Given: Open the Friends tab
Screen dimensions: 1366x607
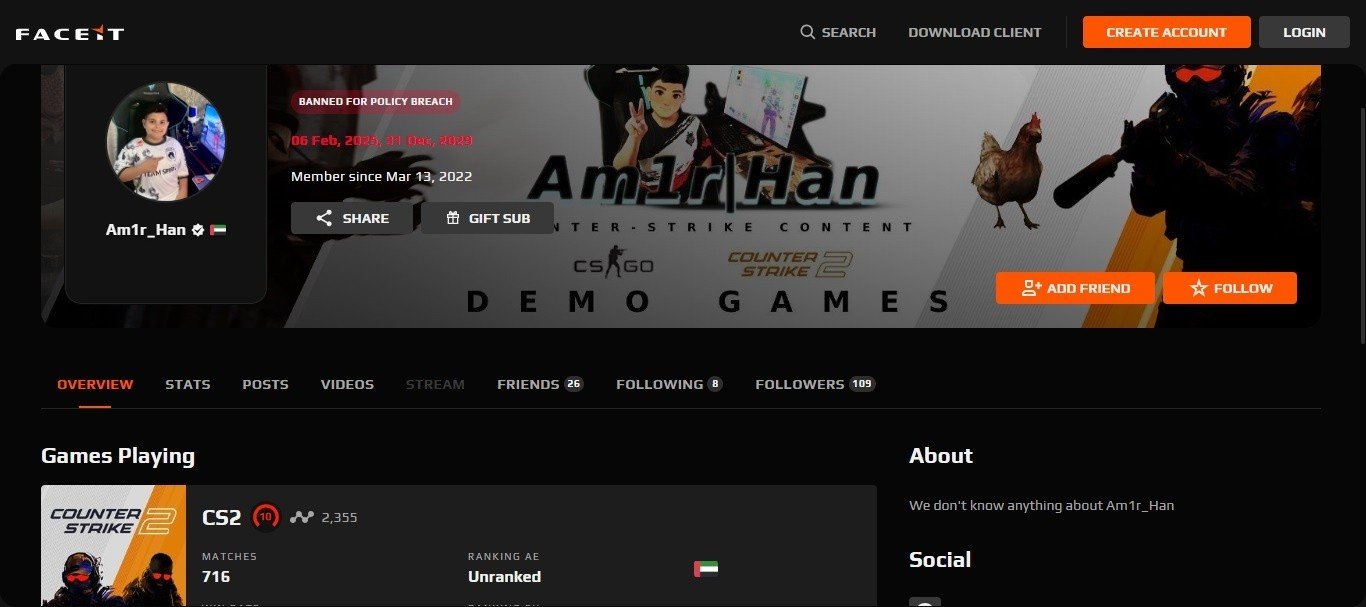Looking at the screenshot, I should pyautogui.click(x=540, y=384).
